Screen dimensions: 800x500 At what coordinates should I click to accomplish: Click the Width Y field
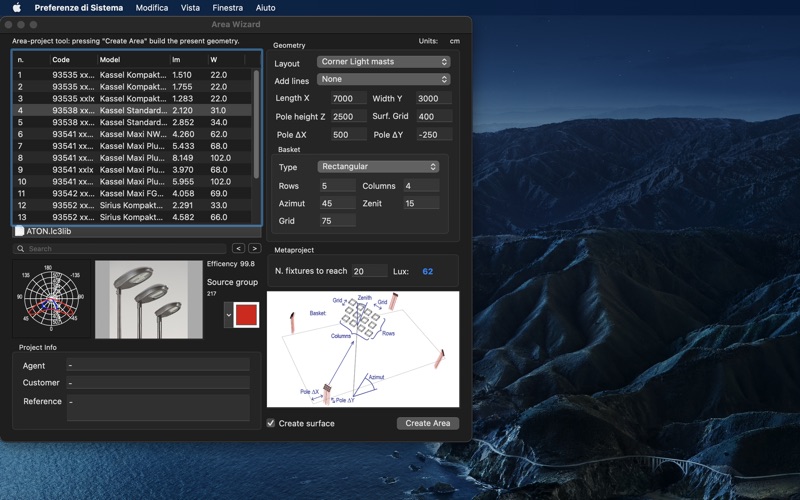click(434, 98)
